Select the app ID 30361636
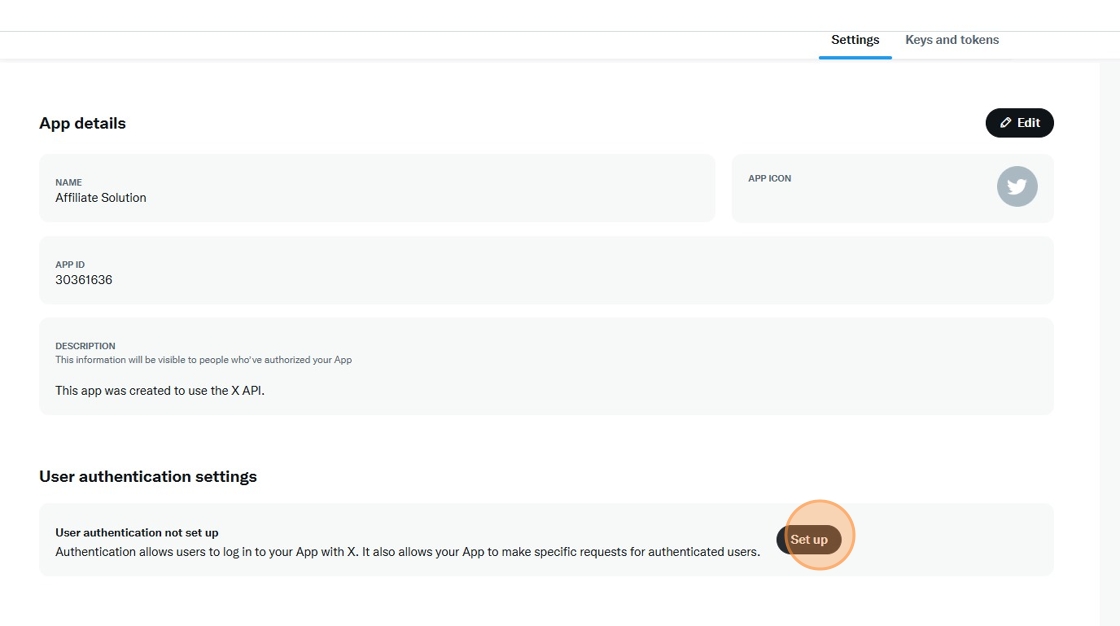 pyautogui.click(x=84, y=280)
